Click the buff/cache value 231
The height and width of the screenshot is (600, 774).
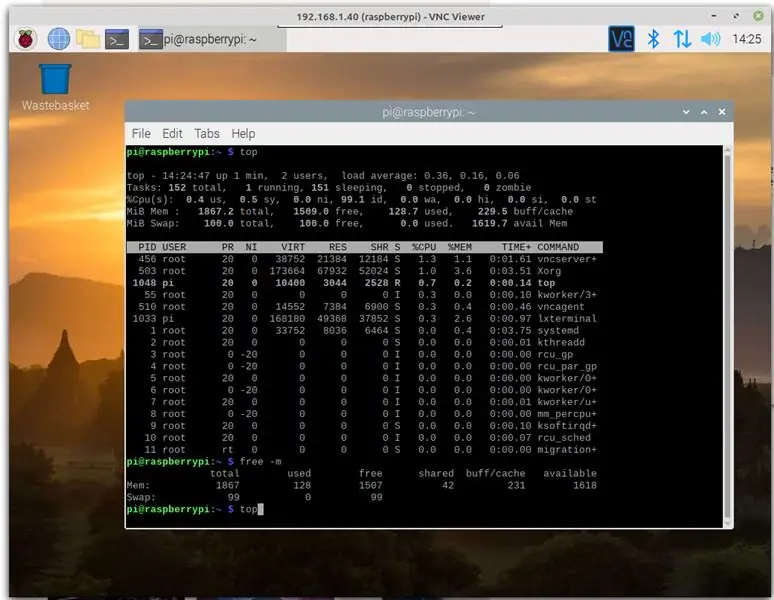tap(516, 486)
